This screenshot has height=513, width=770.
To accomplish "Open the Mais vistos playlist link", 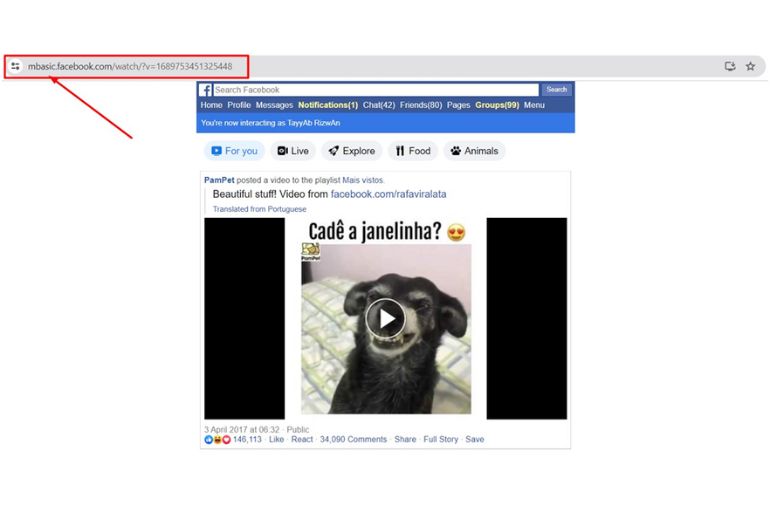I will click(363, 180).
